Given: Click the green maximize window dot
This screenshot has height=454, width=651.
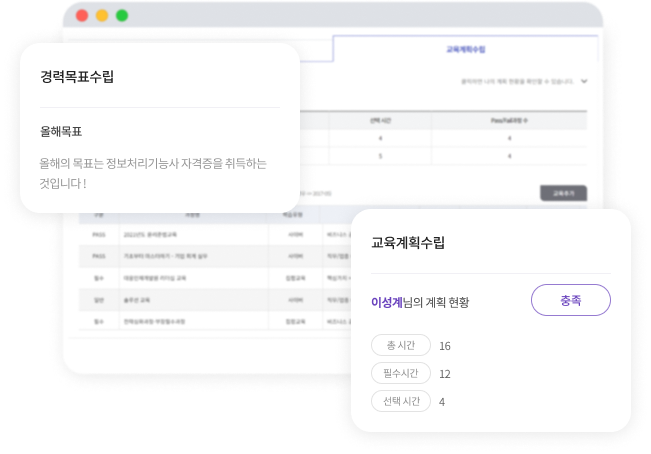Looking at the screenshot, I should 122,15.
